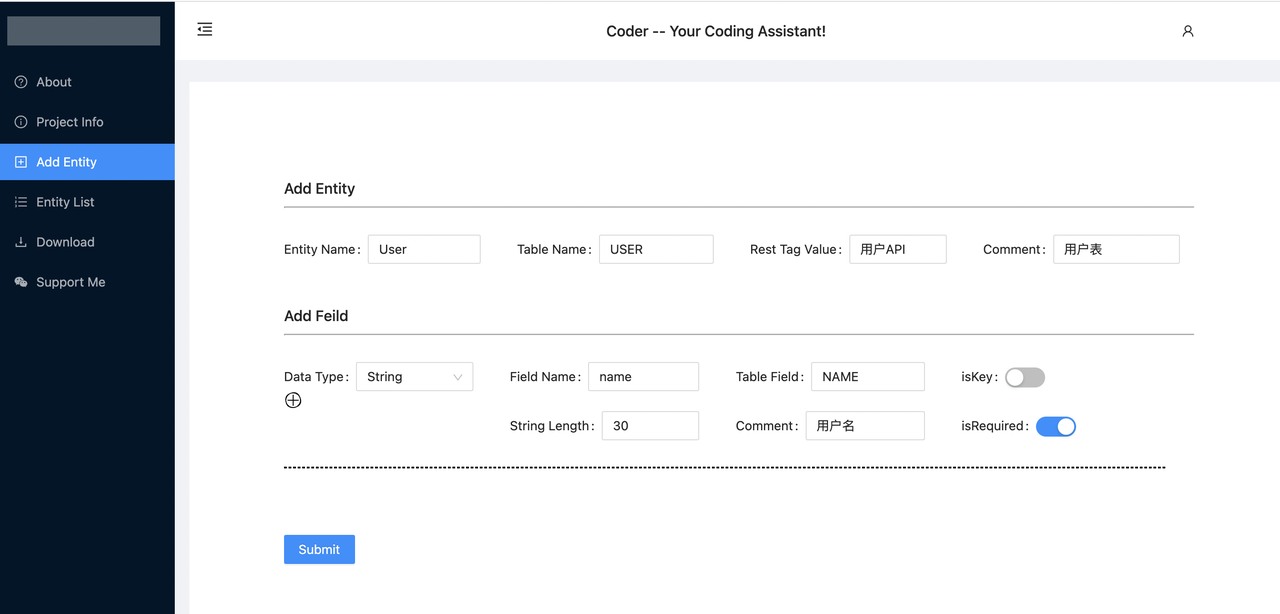
Task: Disable the isRequired toggle
Action: point(1056,426)
